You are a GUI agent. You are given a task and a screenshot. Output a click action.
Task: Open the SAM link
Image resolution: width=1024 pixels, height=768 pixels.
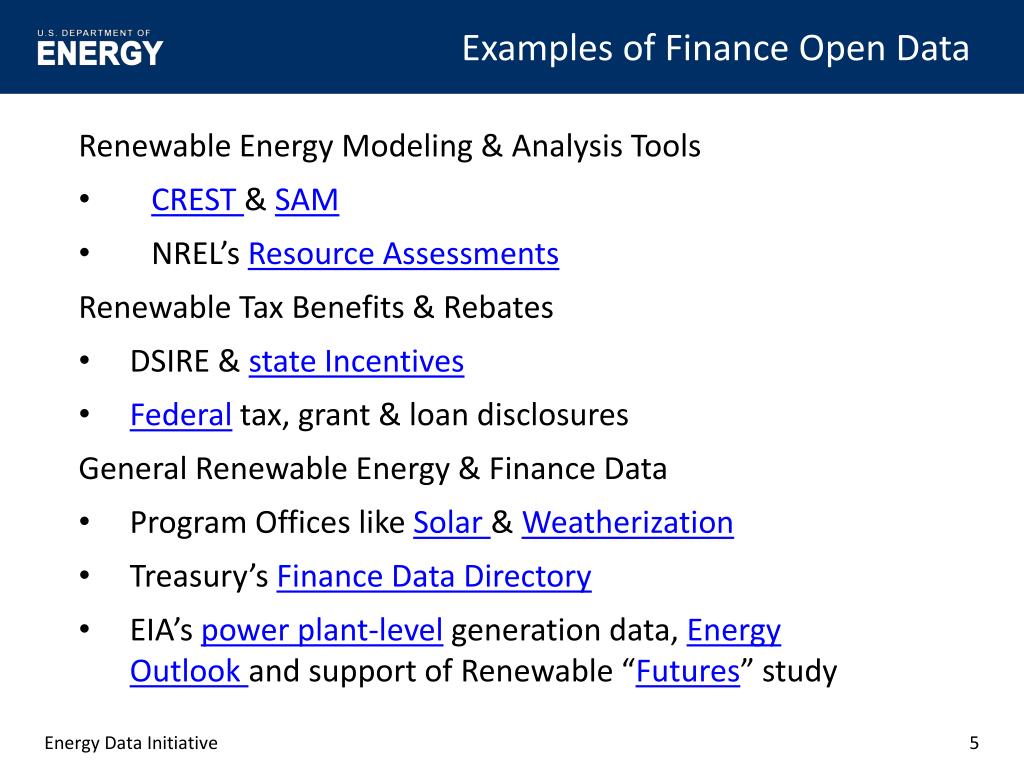click(306, 200)
